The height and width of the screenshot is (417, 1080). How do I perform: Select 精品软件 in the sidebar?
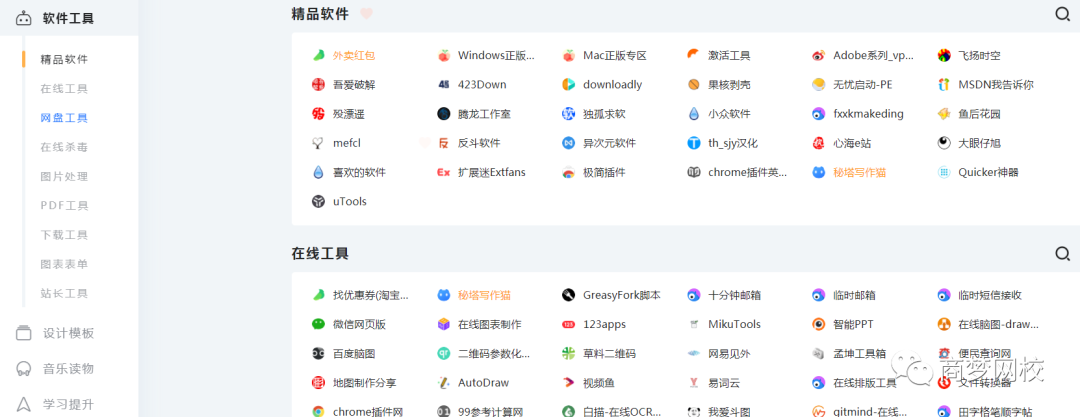64,59
